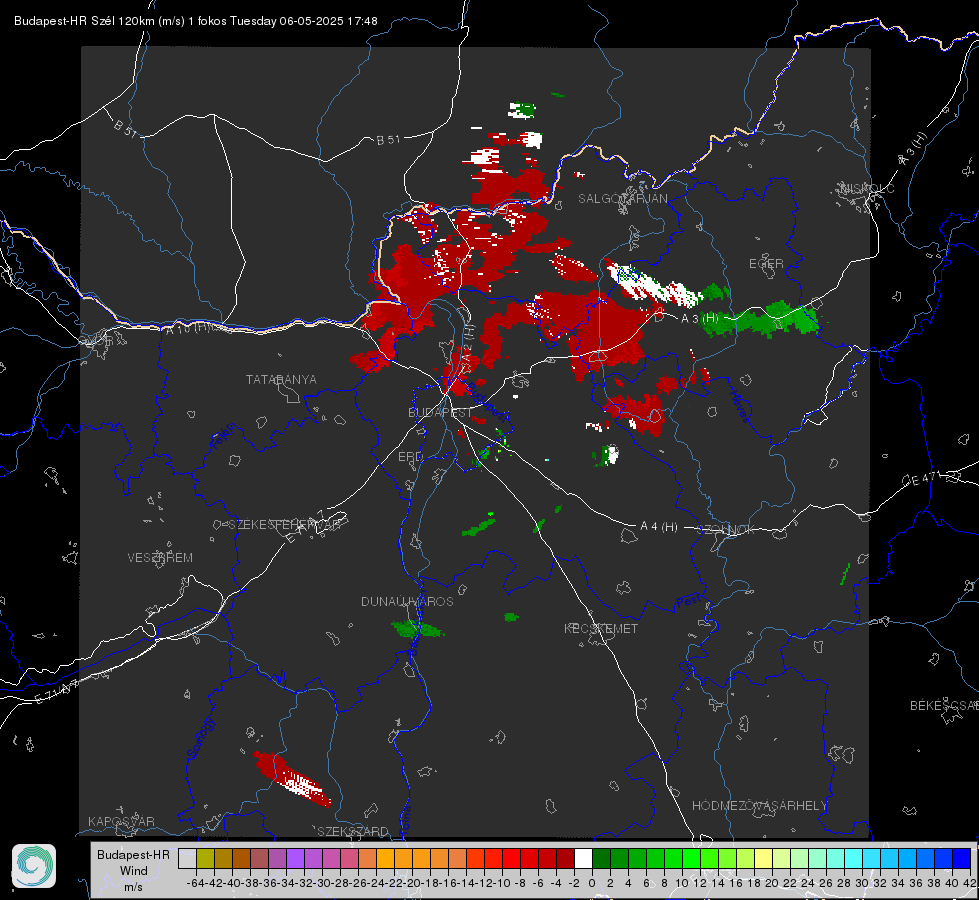Click the legend value label 42
This screenshot has width=979, height=900.
coord(969,883)
